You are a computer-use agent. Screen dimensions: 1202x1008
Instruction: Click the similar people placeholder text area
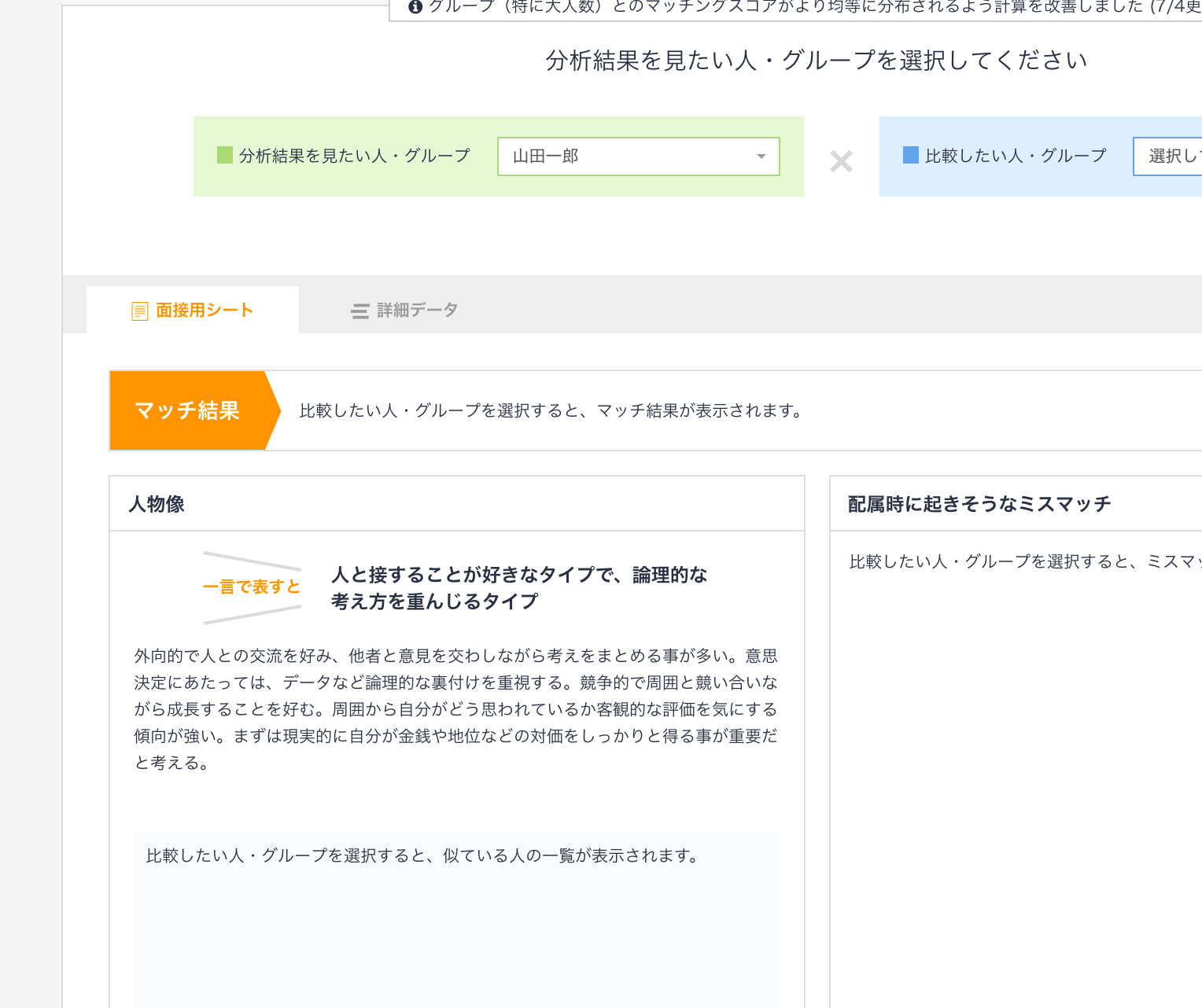[421, 855]
